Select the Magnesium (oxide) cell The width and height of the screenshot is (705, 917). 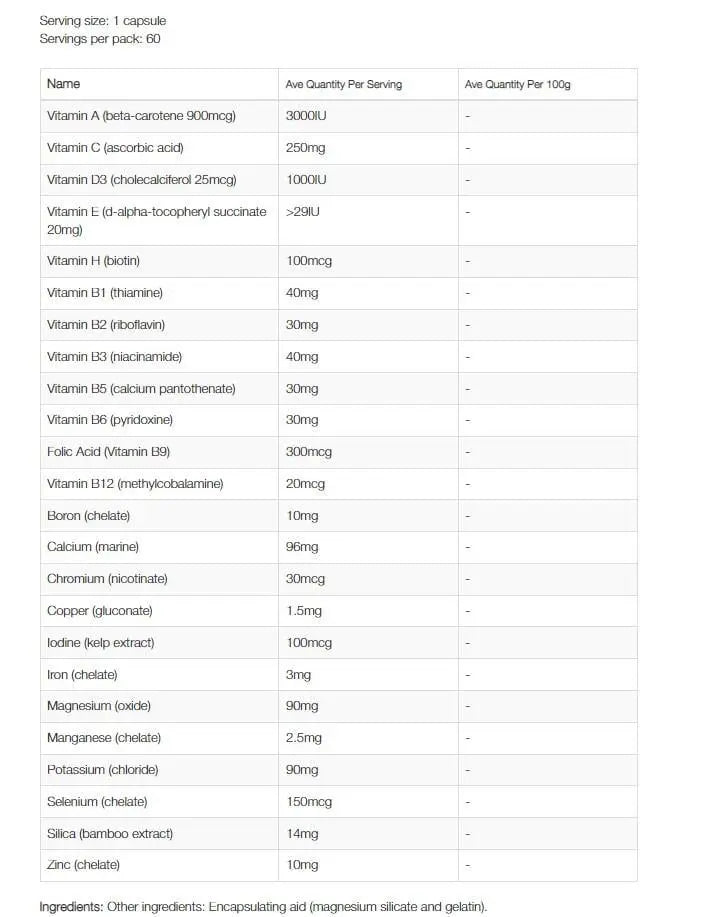(x=99, y=706)
